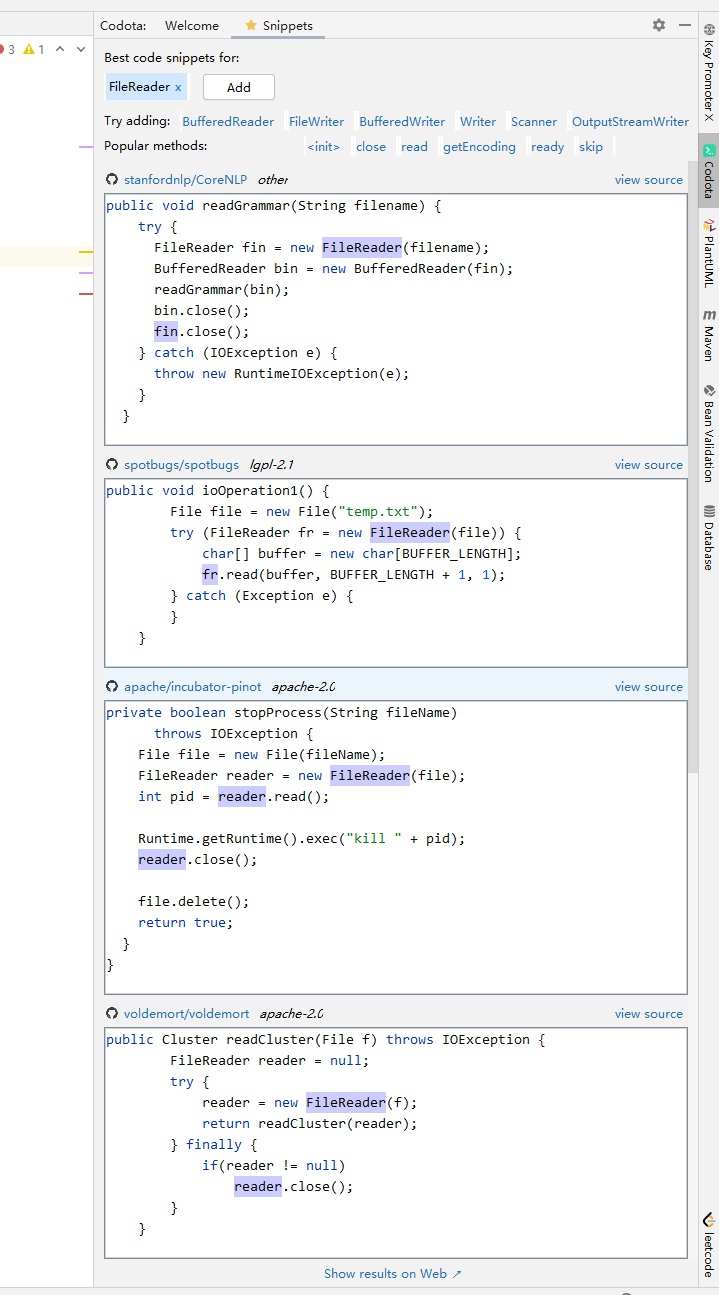Screen dimensions: 719x1295
Task: Open the leetcode tool window
Action: pyautogui.click(x=708, y=1244)
